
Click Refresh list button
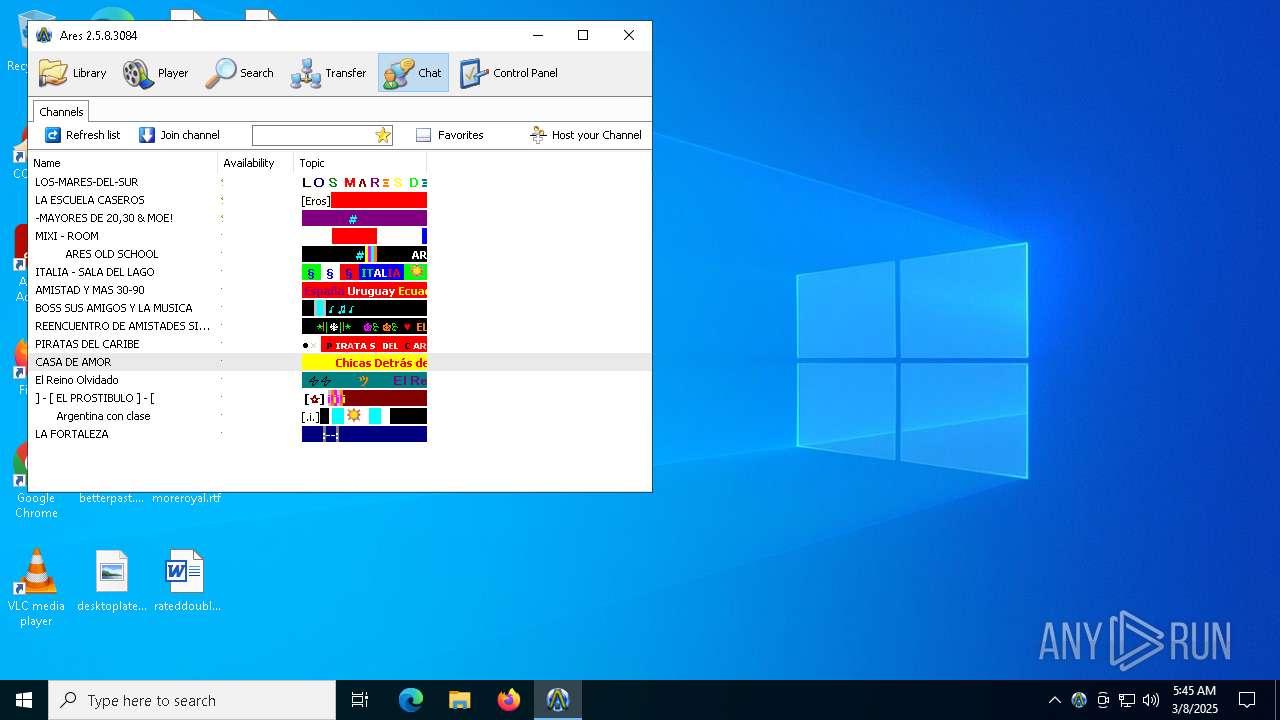83,135
